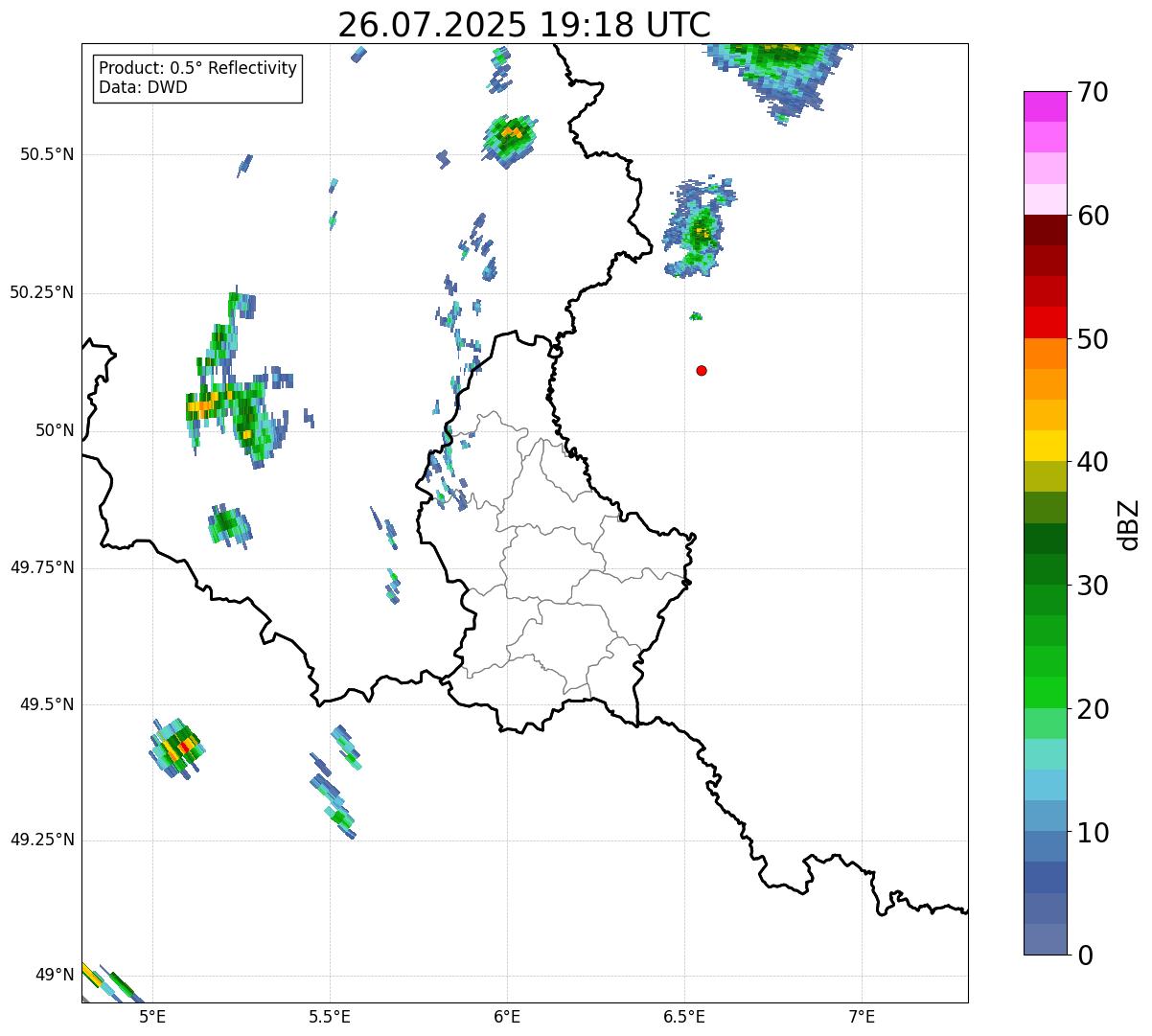Click the 49°N latitude label
The height and width of the screenshot is (1036, 1152).
(55, 976)
